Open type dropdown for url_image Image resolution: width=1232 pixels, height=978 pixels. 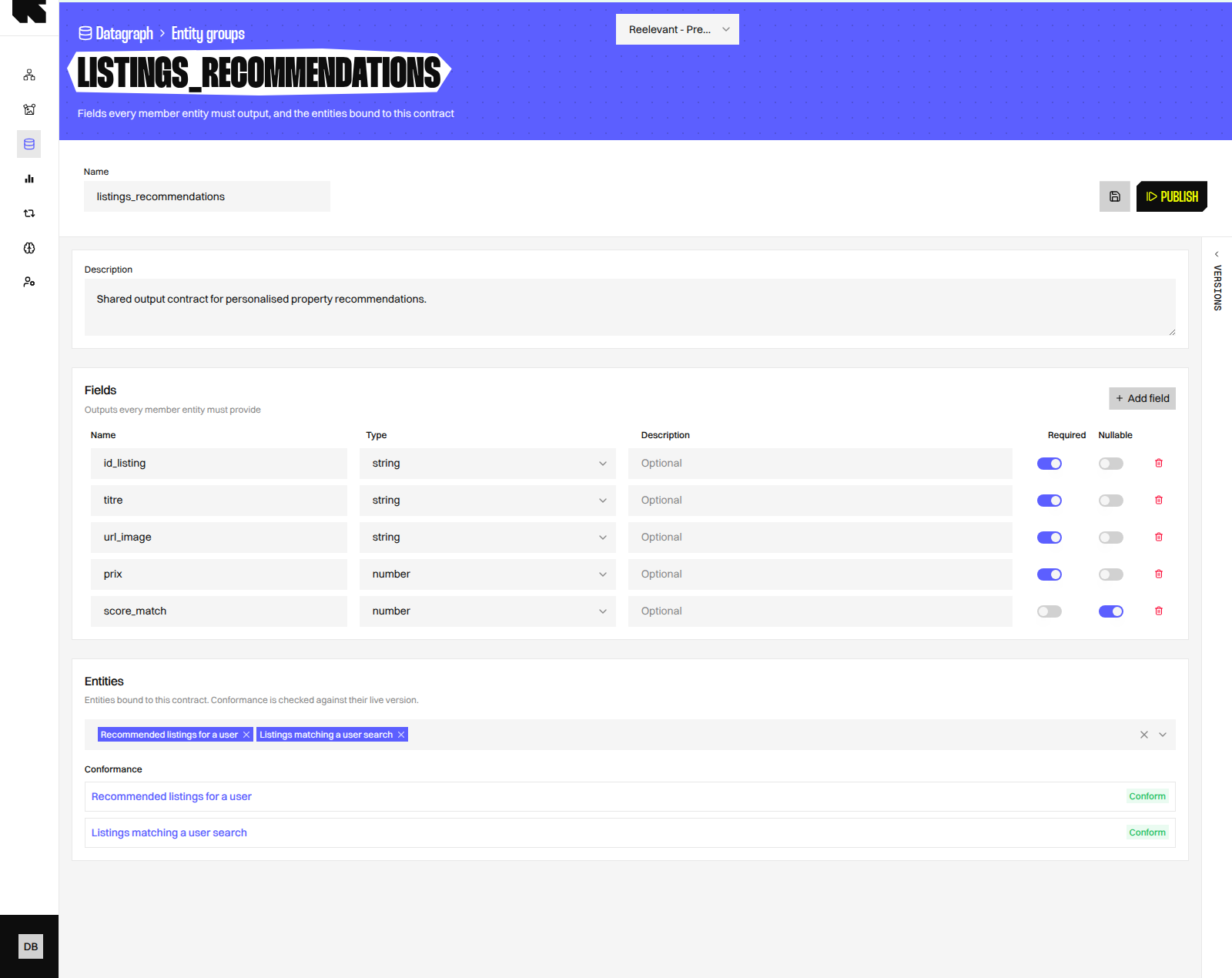point(487,538)
